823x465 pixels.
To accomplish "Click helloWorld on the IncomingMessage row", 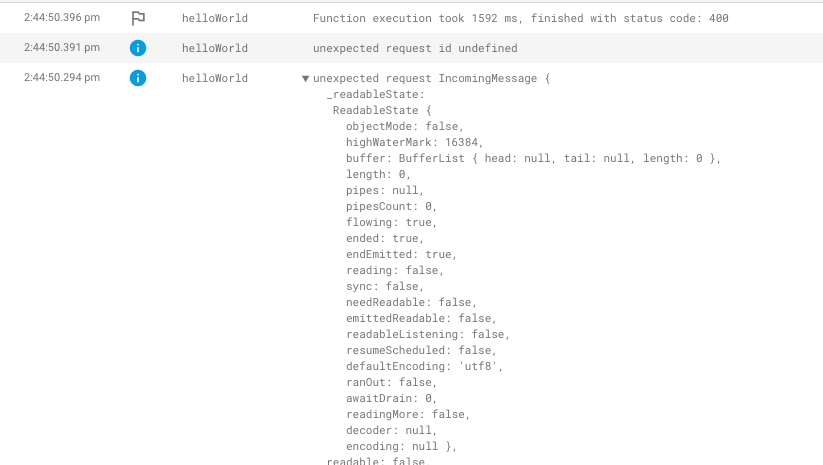I will coord(215,78).
